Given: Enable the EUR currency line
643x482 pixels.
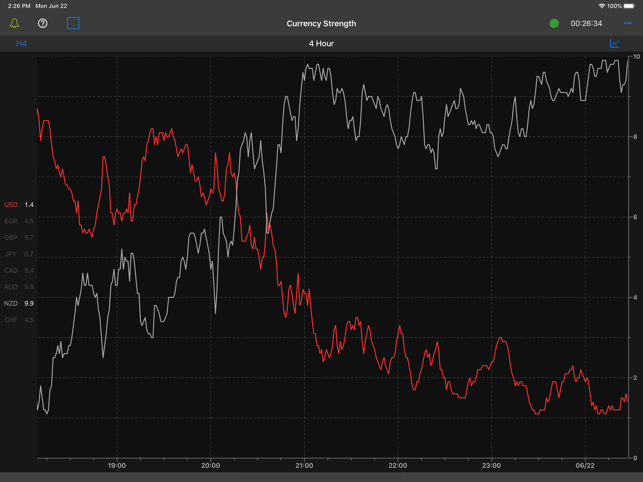Looking at the screenshot, I should point(18,221).
